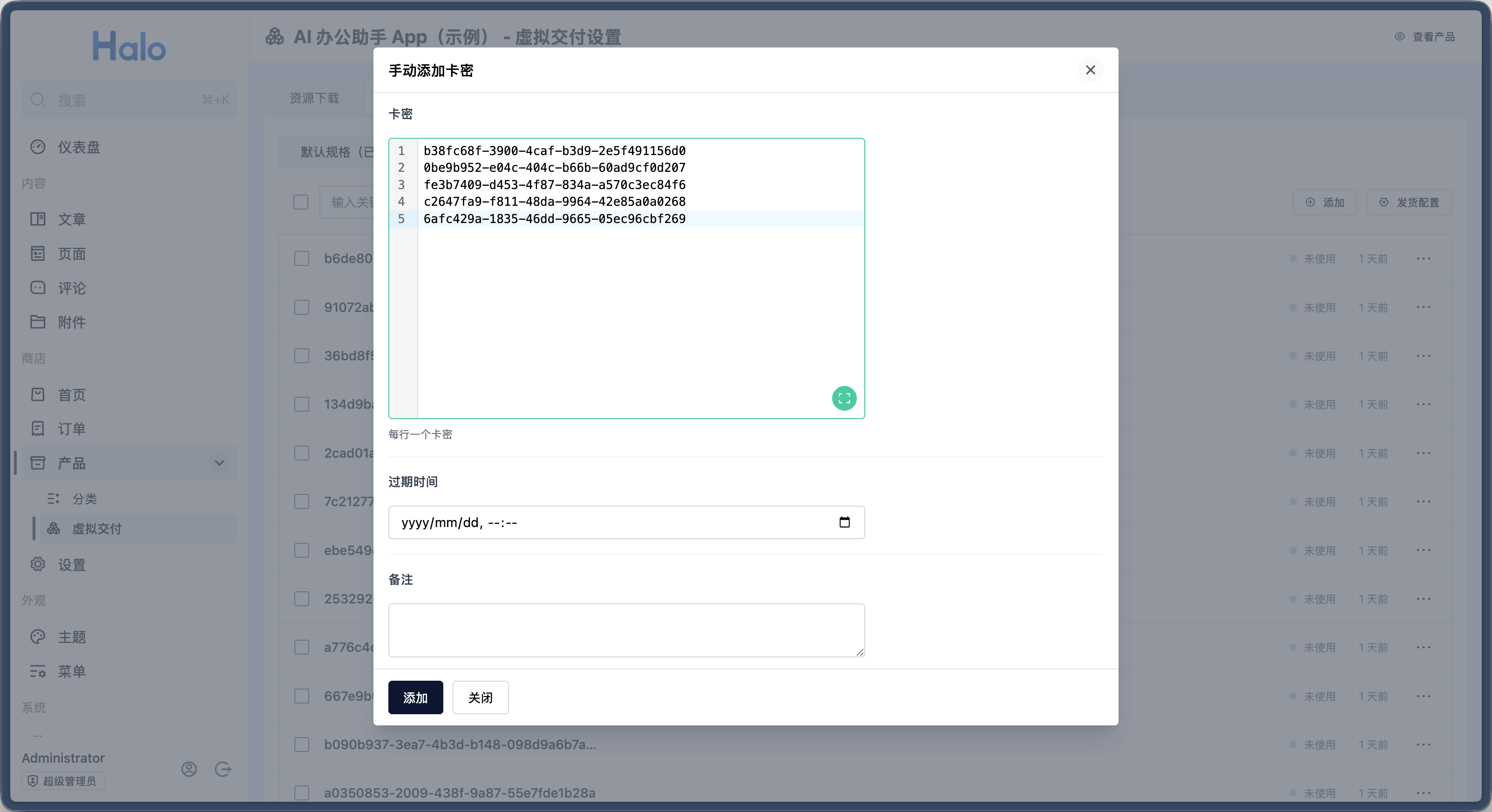This screenshot has width=1492, height=812.
Task: Open user profile icon at sidebar bottom
Action: pyautogui.click(x=189, y=769)
